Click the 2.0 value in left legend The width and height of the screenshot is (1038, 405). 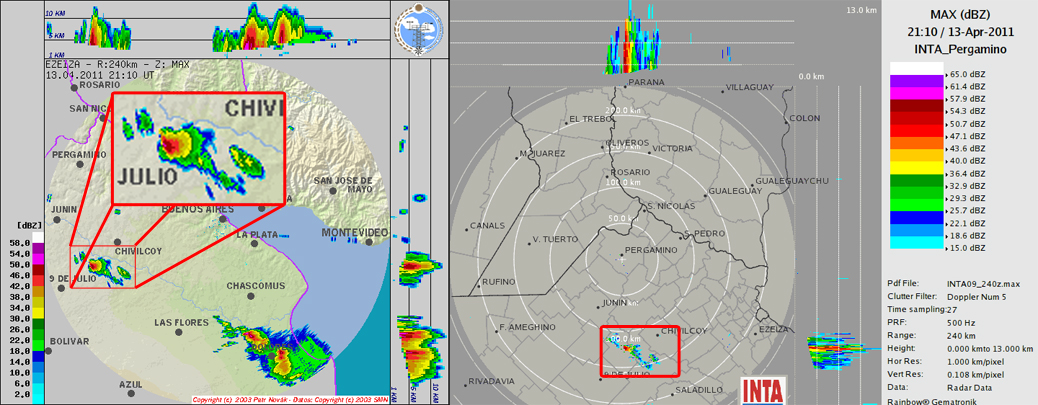click(22, 393)
